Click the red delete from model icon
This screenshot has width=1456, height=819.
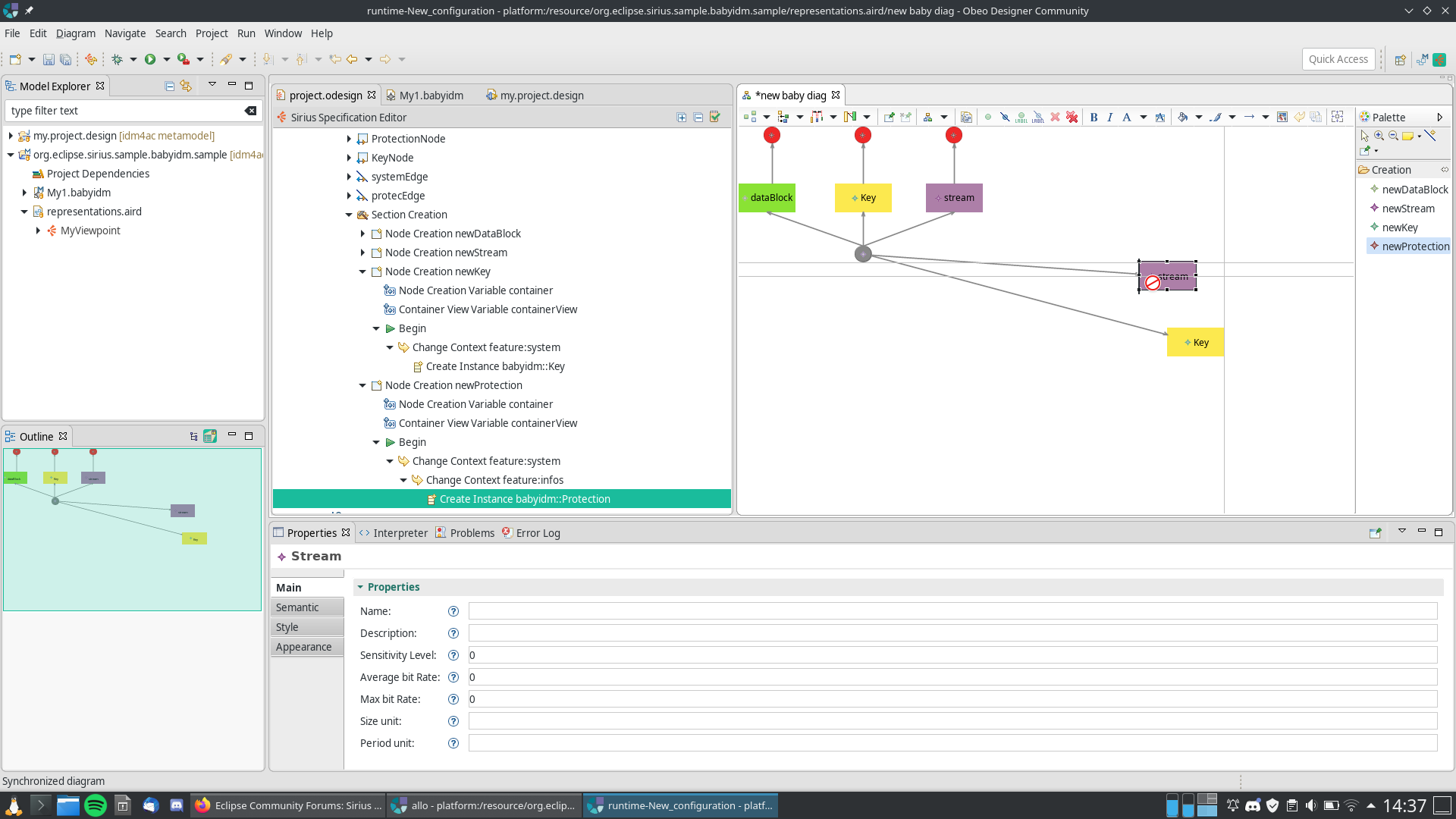[1072, 117]
